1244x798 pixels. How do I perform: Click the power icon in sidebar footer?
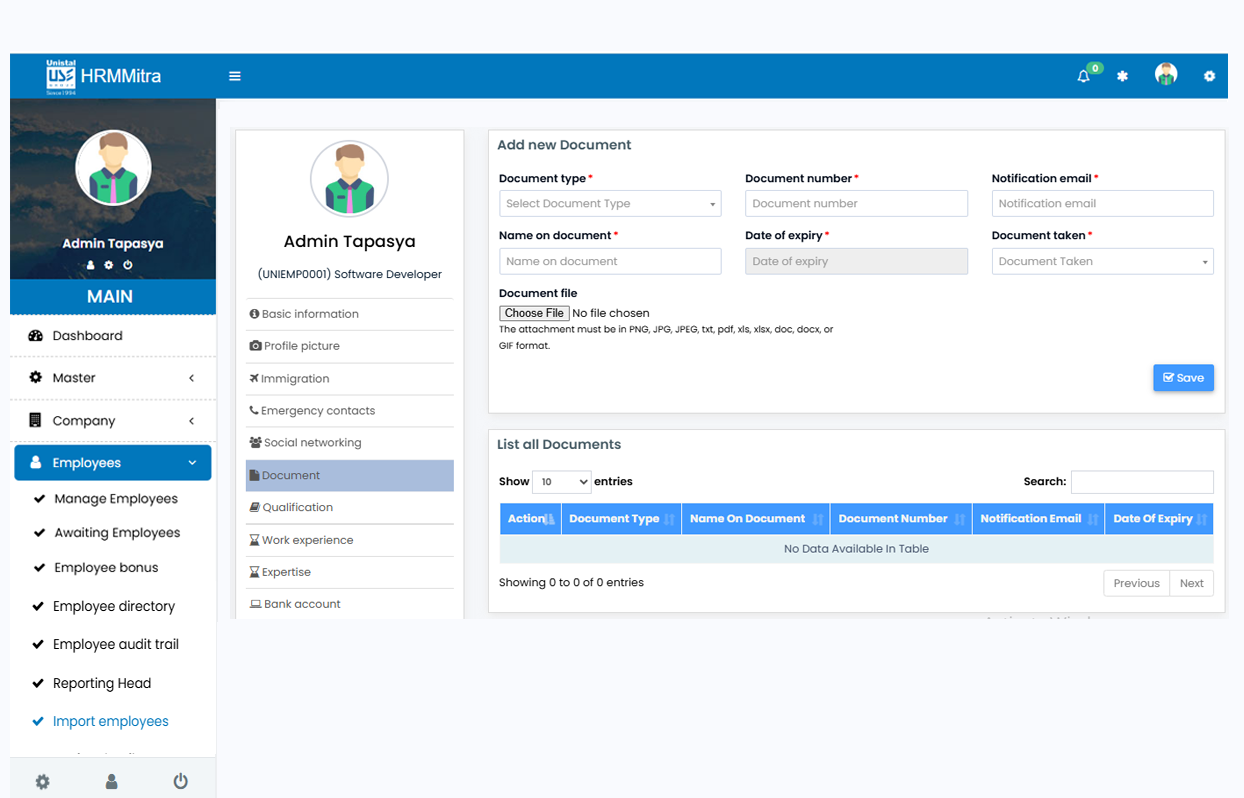(x=180, y=781)
